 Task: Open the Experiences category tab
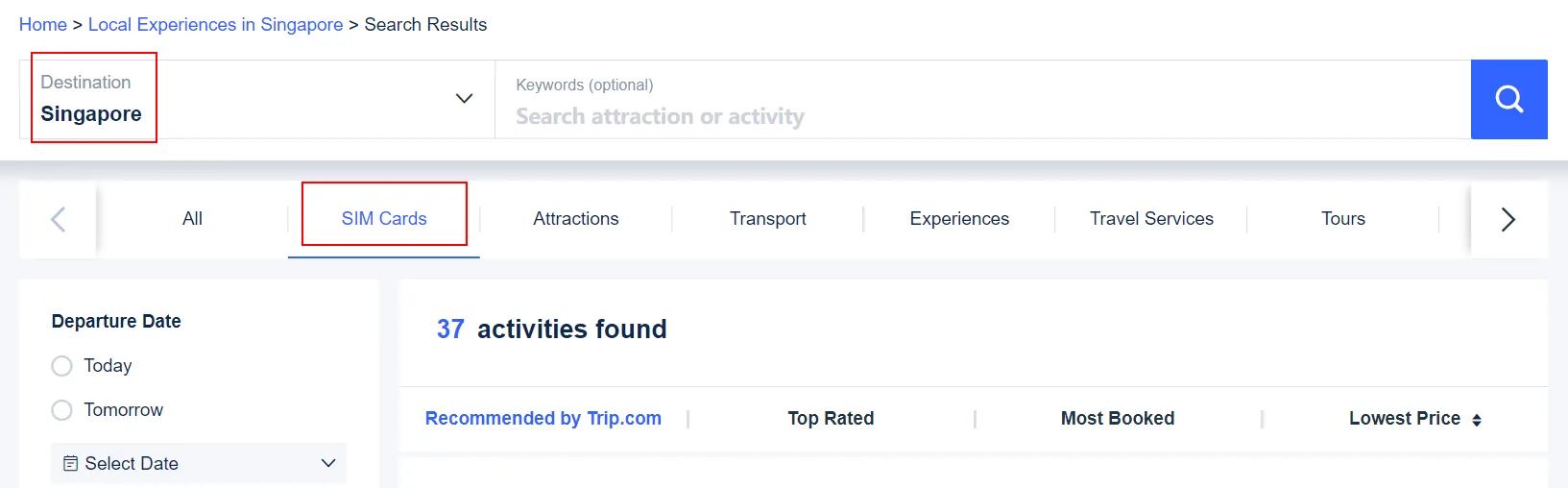coord(959,219)
